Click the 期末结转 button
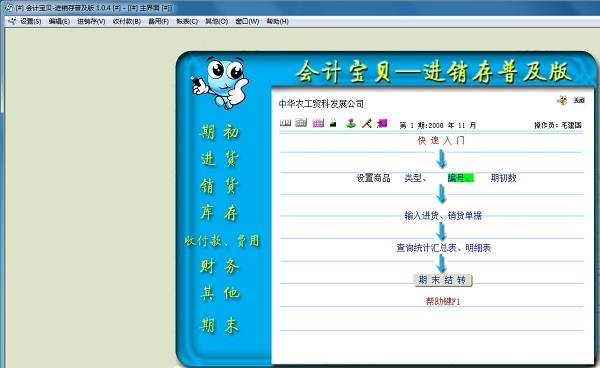Viewport: 600px width, 368px height. [x=443, y=280]
